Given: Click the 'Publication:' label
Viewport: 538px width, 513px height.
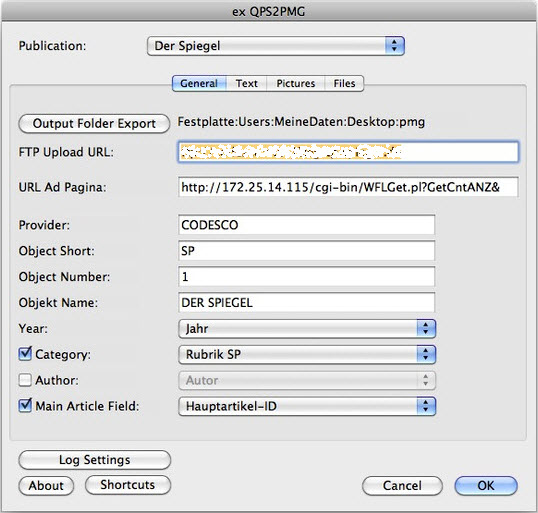Looking at the screenshot, I should point(52,46).
